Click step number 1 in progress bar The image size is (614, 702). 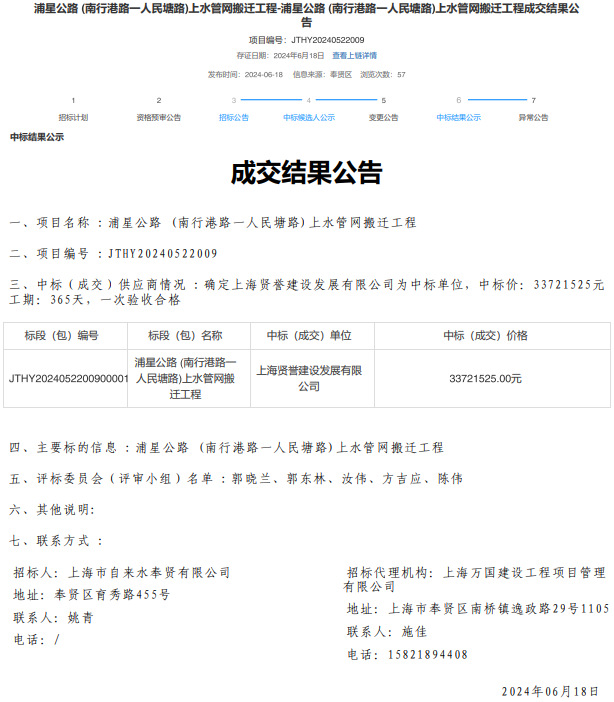point(73,100)
